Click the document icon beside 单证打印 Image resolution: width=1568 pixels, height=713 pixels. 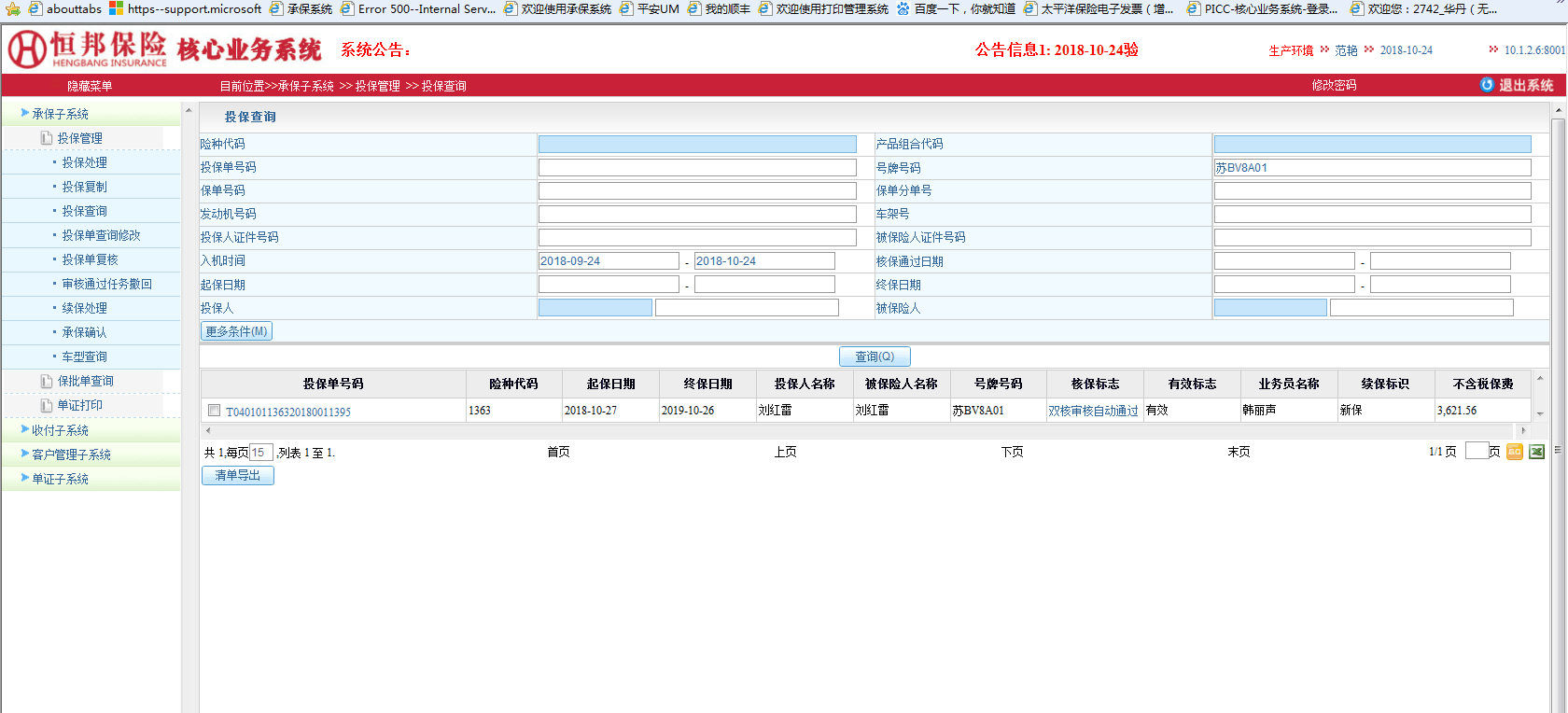(46, 405)
